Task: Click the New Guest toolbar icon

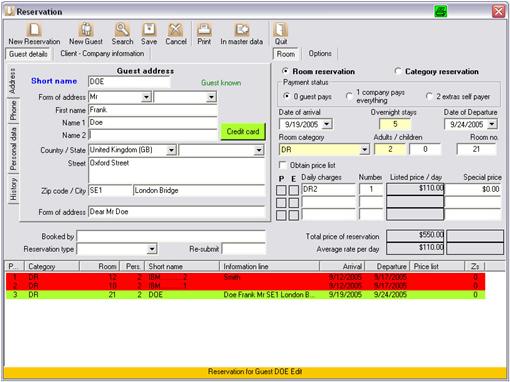Action: tap(86, 30)
